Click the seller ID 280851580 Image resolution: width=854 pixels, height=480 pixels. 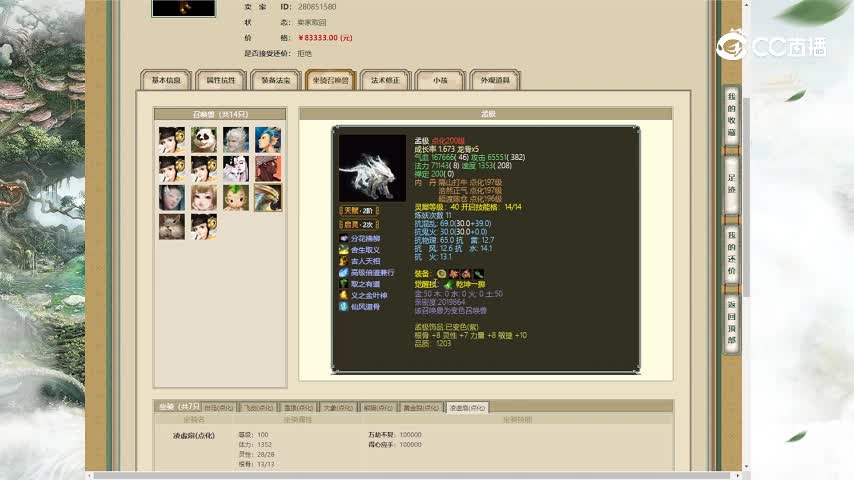[x=316, y=7]
